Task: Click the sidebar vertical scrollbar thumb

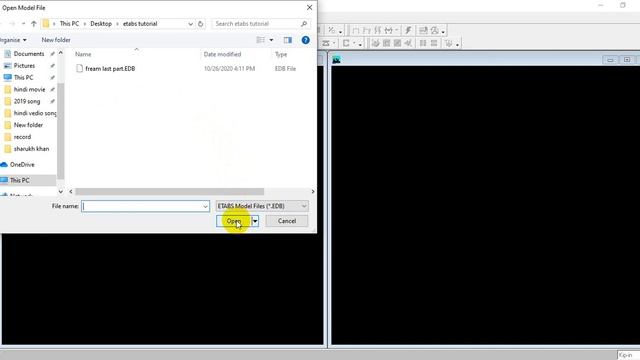Action: 60,131
